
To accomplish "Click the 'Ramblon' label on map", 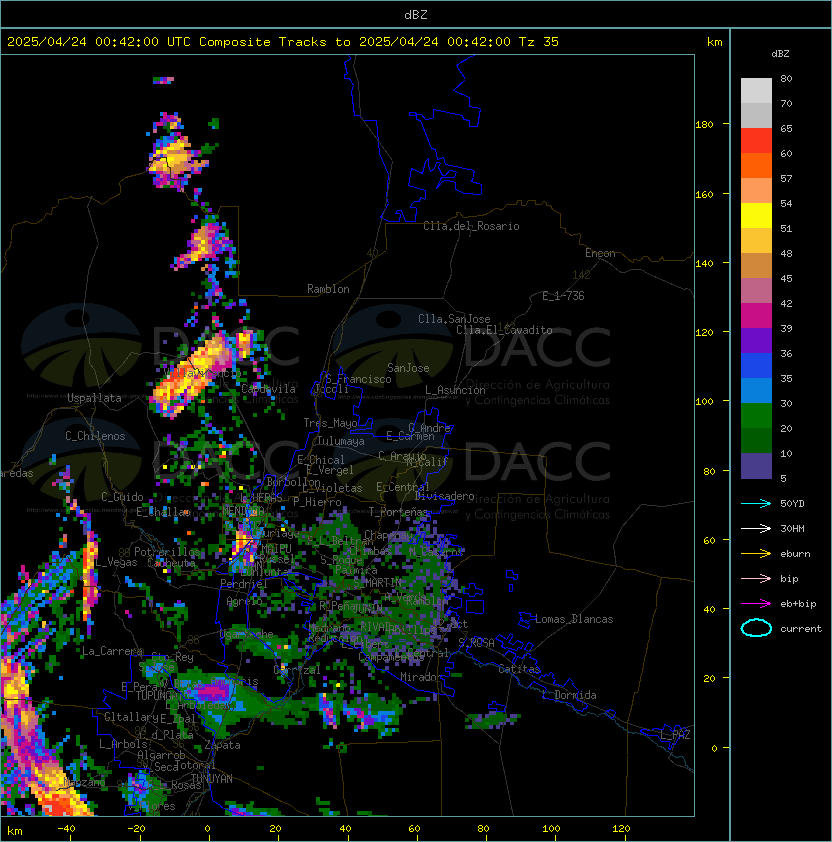I will tap(328, 289).
